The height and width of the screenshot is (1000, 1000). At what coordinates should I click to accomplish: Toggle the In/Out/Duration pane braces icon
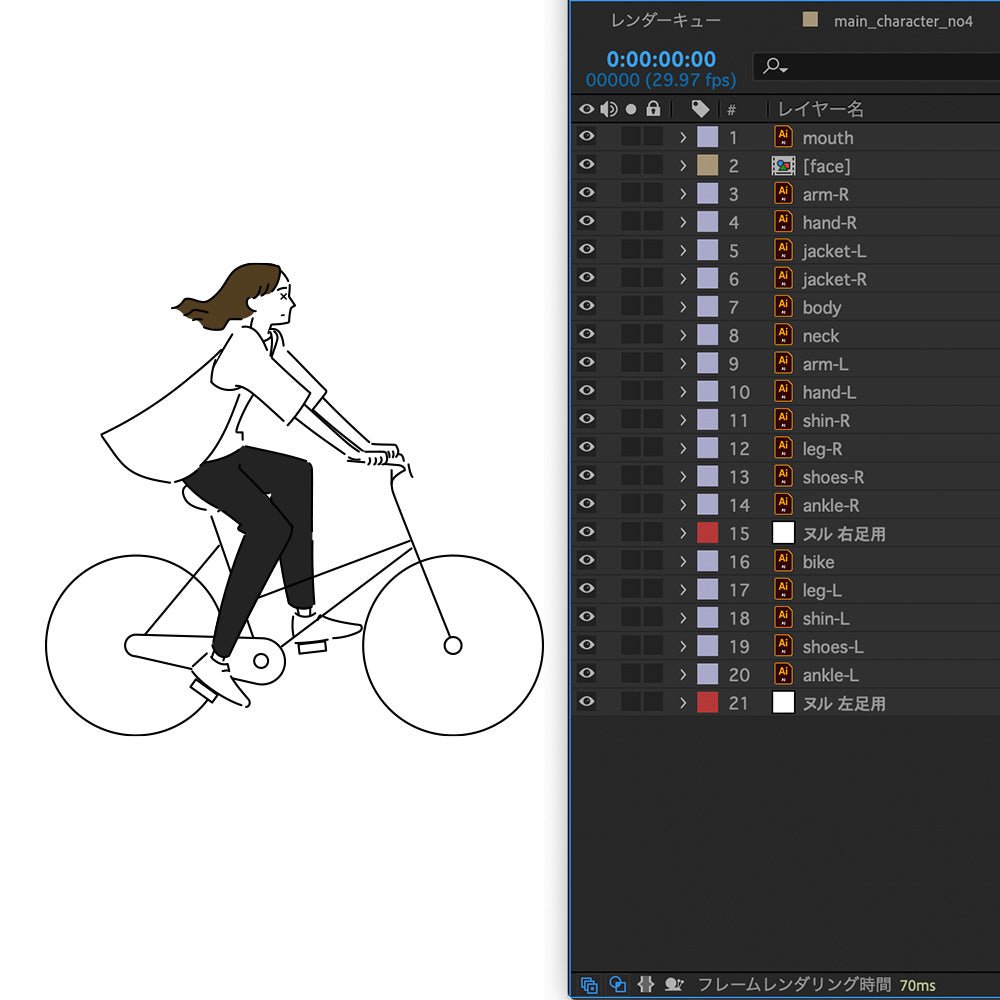(646, 985)
